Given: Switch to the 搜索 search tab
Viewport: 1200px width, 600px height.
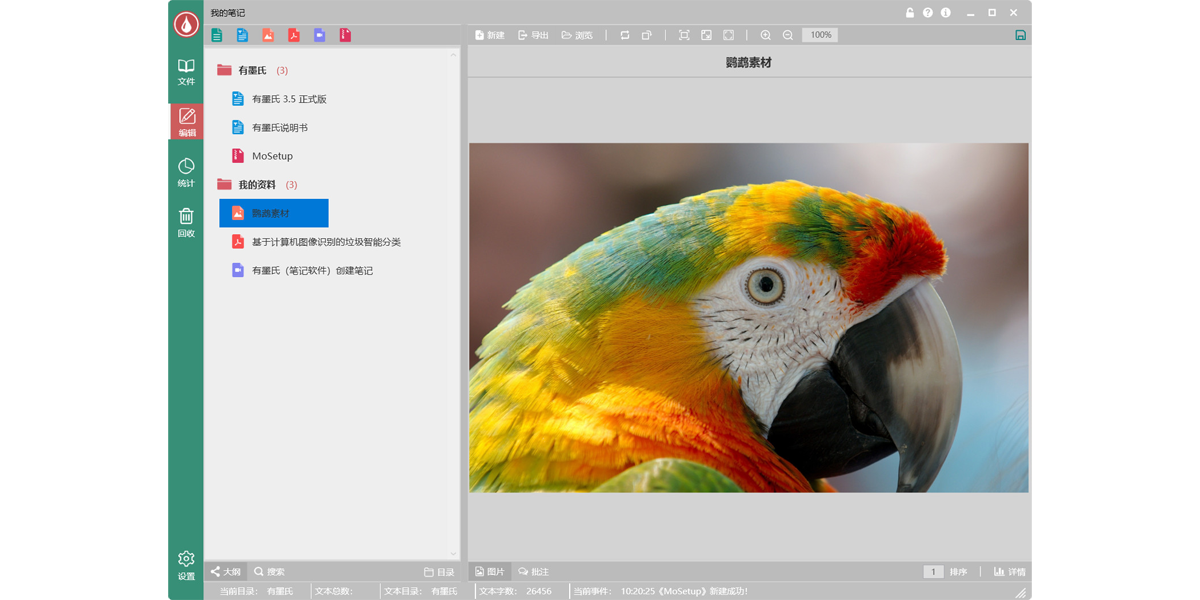Looking at the screenshot, I should (x=269, y=572).
